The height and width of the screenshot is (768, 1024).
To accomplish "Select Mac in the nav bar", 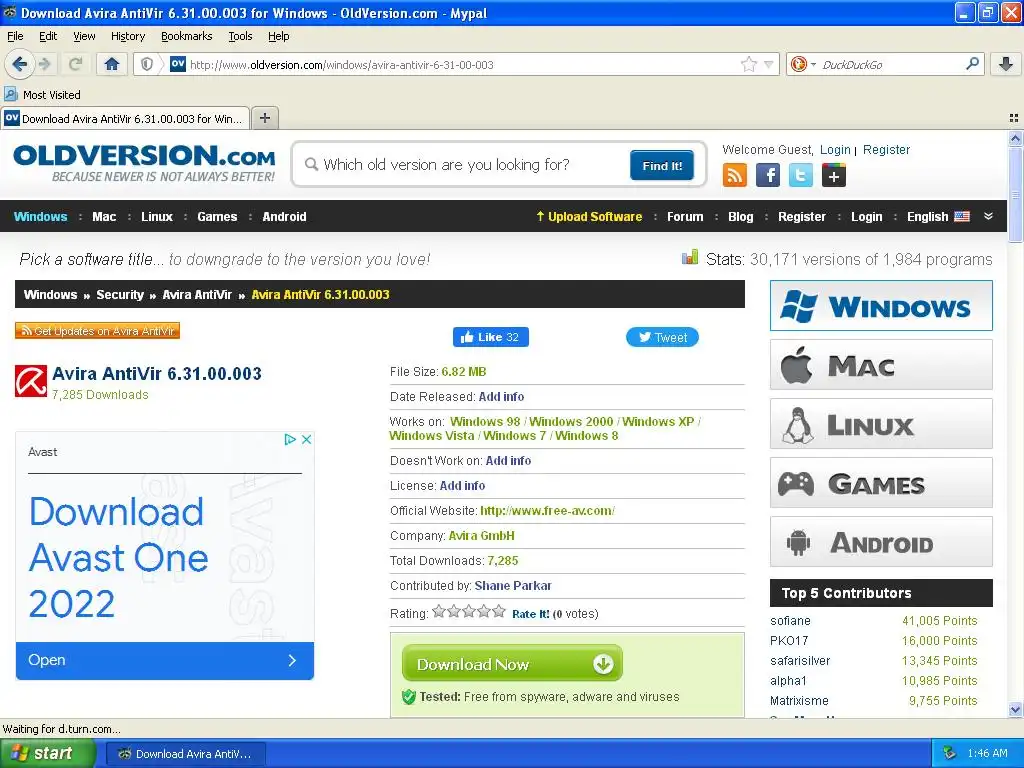I will coord(104,216).
